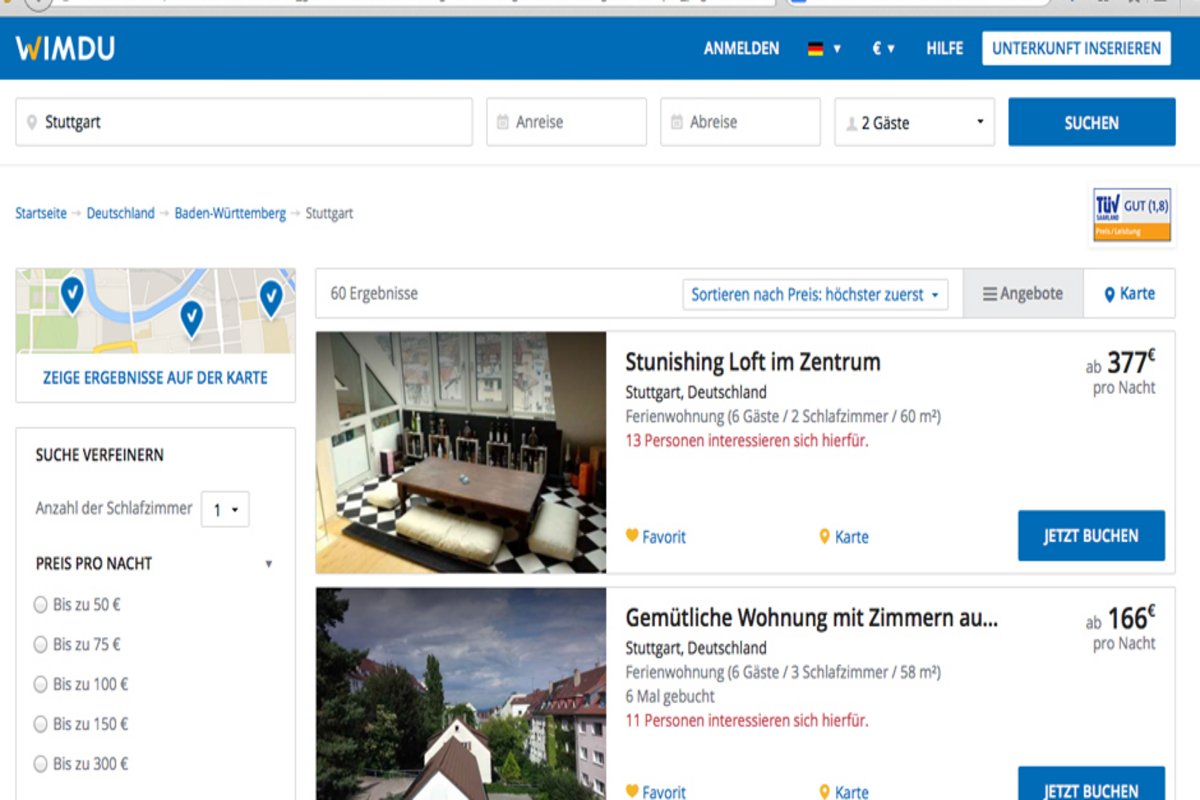Viewport: 1200px width, 800px height.
Task: Click the Karte pin icon for Stunishing Loft
Action: [825, 536]
